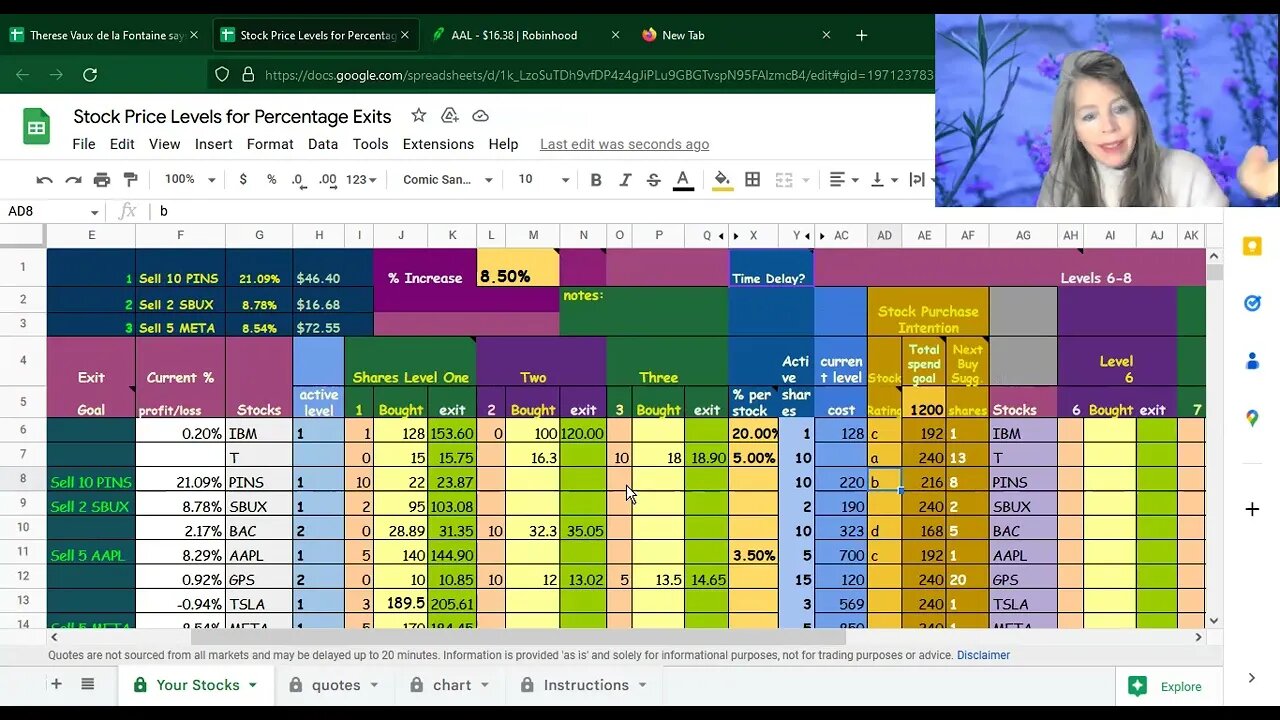Select the IBM cell in Stocks column
The image size is (1280, 720).
tap(259, 434)
